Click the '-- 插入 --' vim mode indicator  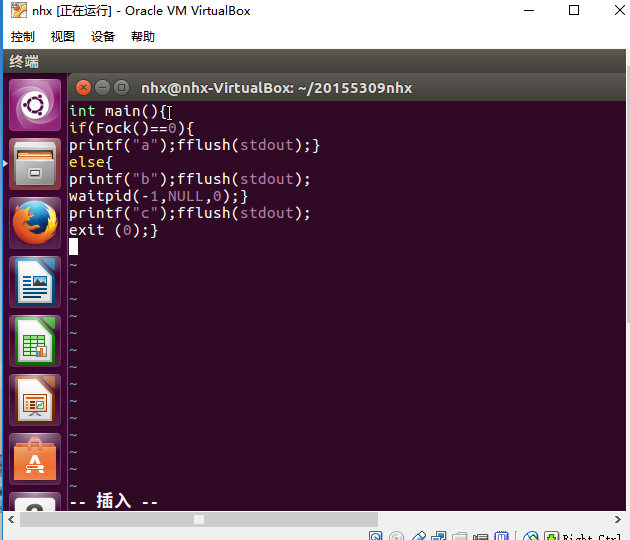pos(113,501)
